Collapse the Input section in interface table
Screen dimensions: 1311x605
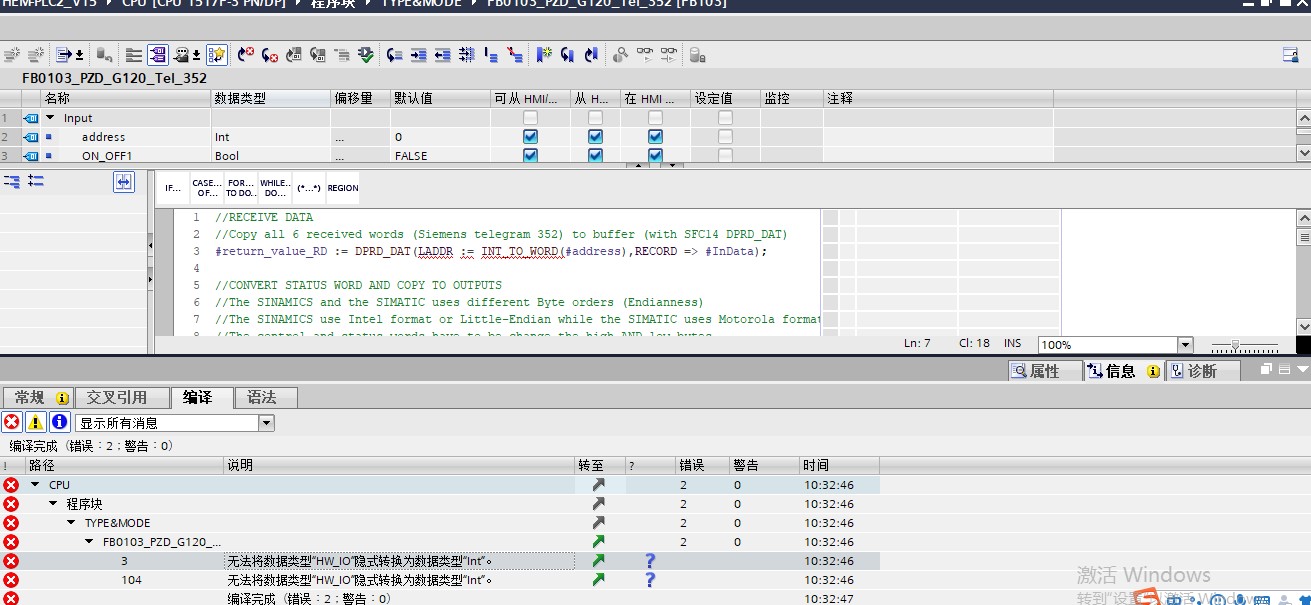pyautogui.click(x=50, y=118)
